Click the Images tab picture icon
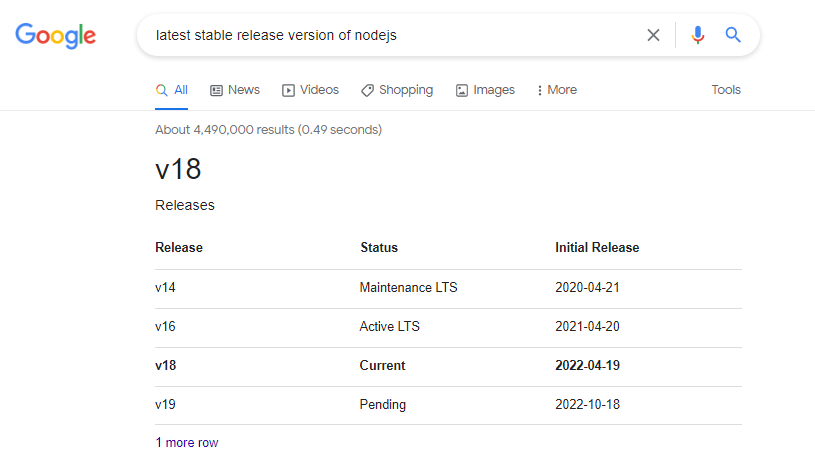 click(462, 90)
